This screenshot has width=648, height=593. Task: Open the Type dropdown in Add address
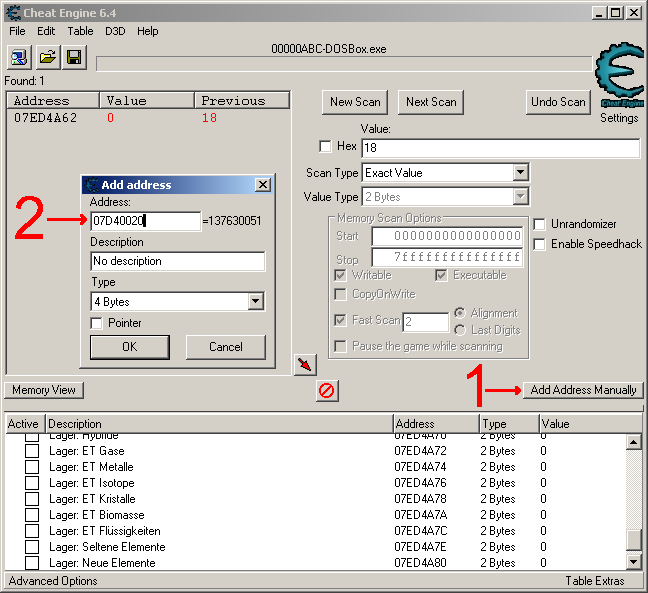[x=256, y=301]
